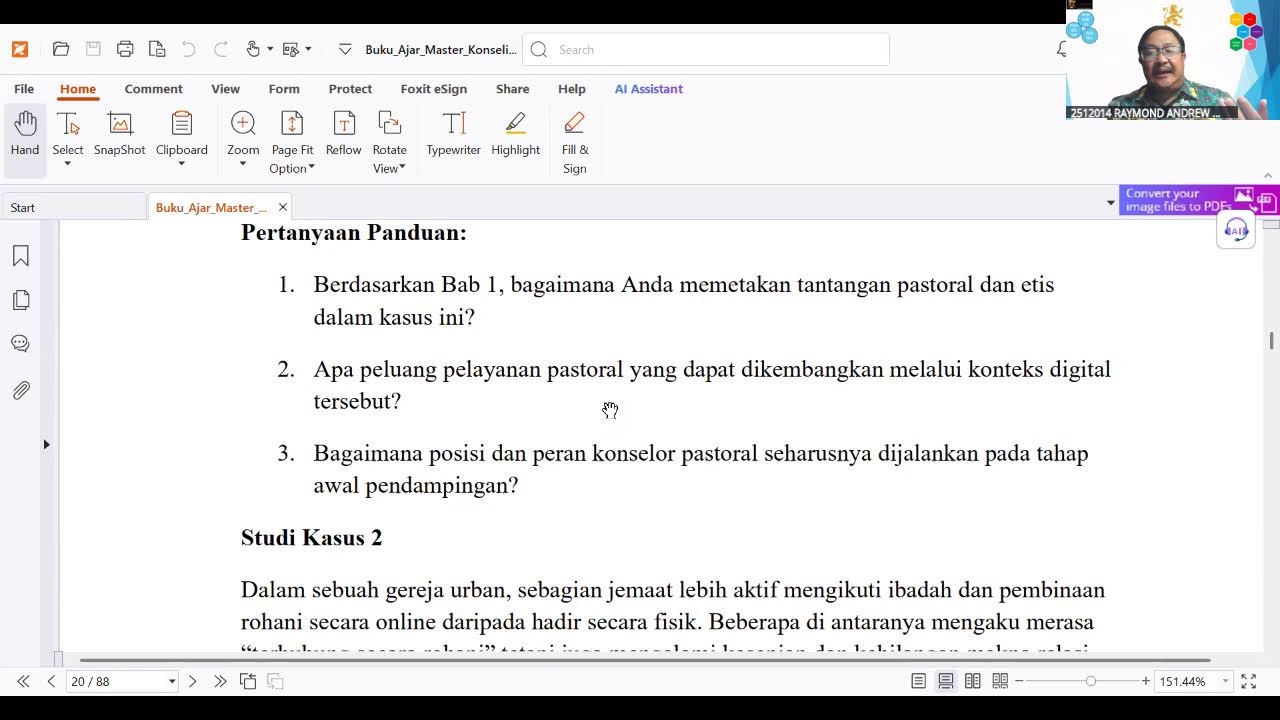1280x720 pixels.
Task: Open the Help ribbon tab
Action: [572, 89]
